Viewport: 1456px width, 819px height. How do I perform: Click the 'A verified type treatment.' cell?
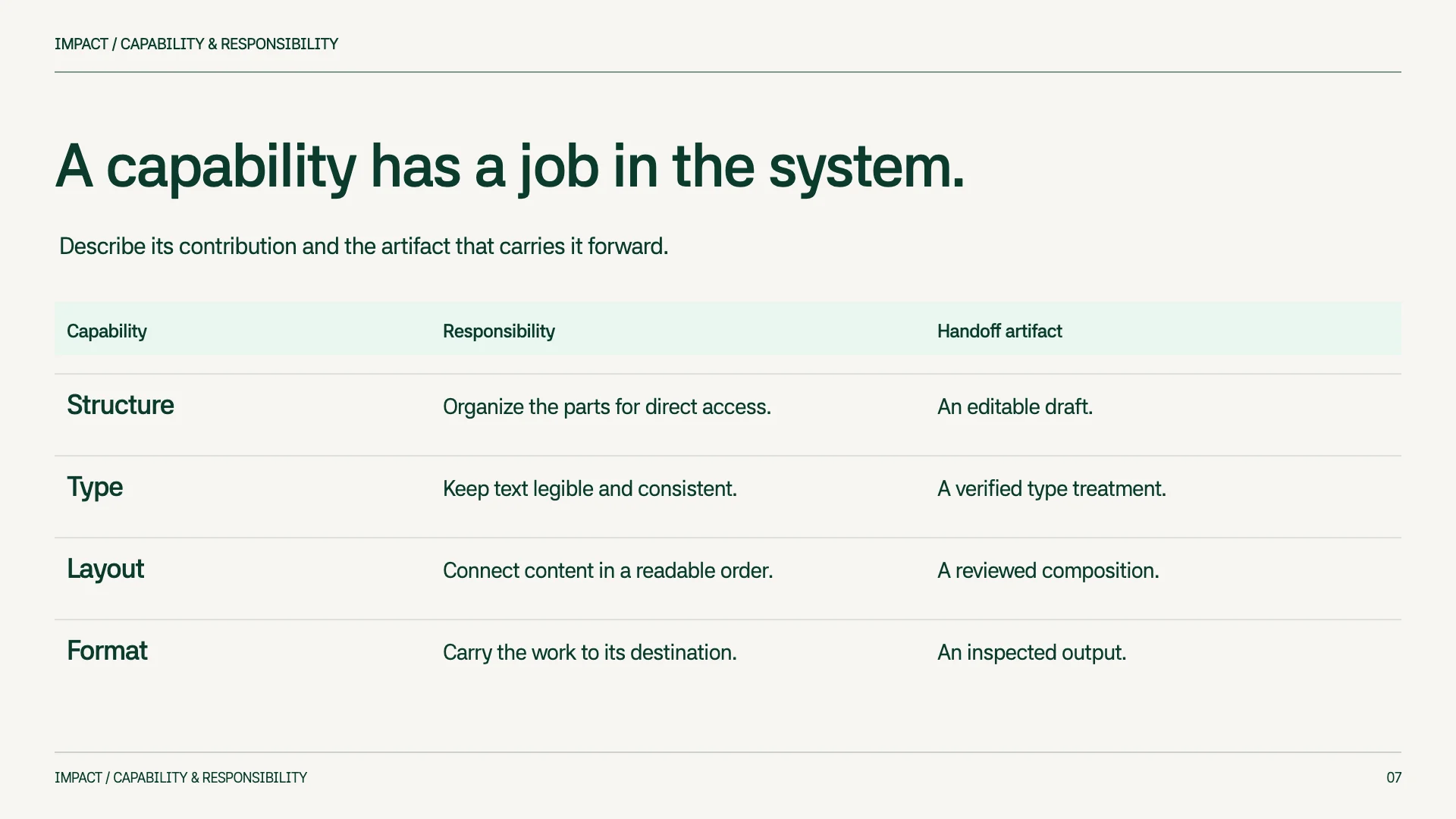click(x=1052, y=489)
